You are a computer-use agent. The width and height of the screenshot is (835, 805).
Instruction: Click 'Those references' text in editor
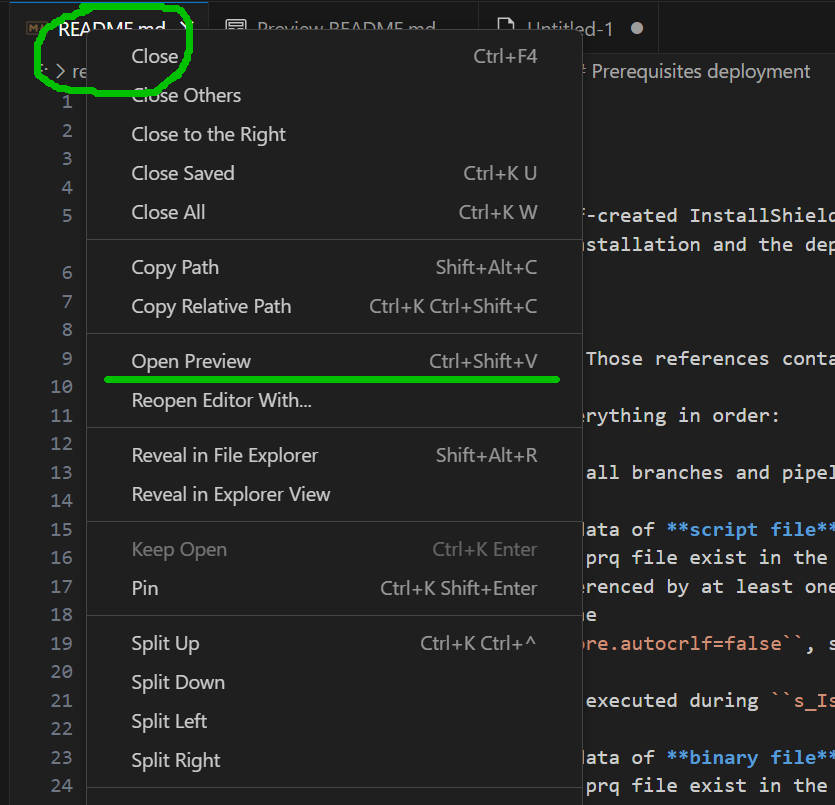pos(677,358)
